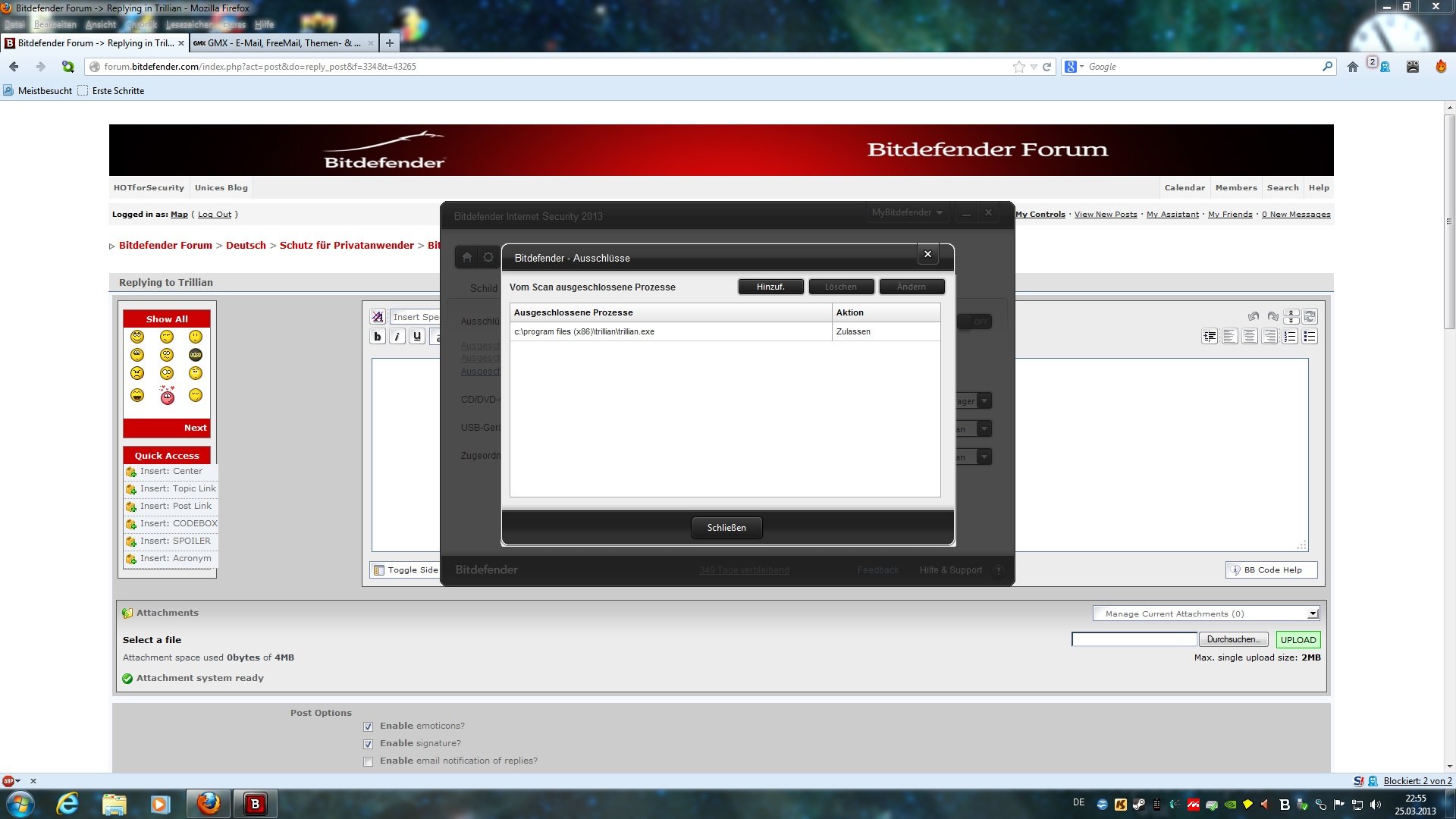Click the Feedback link in Bitdefender
The width and height of the screenshot is (1456, 819).
[877, 570]
